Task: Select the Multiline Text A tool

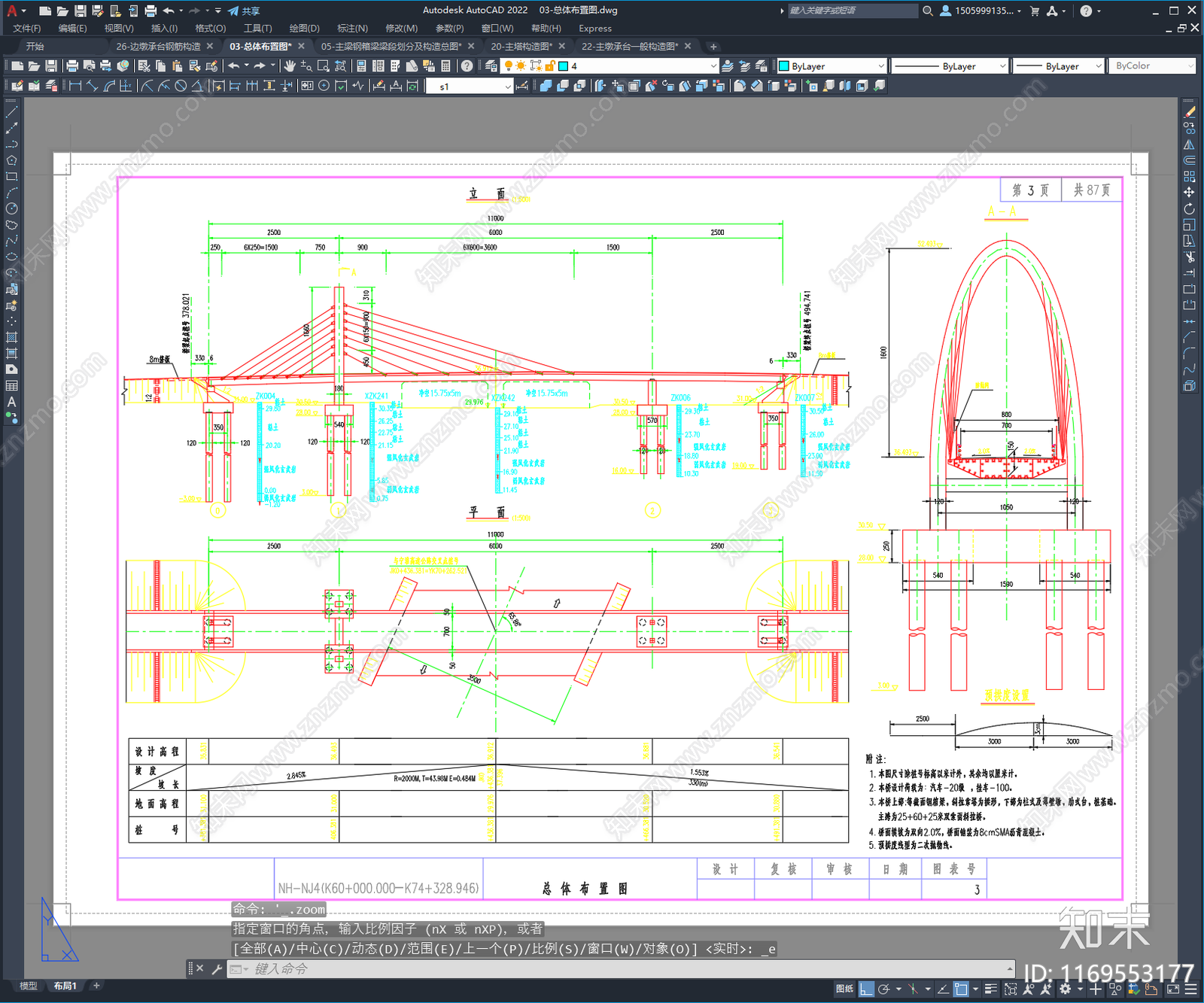Action: 11,402
